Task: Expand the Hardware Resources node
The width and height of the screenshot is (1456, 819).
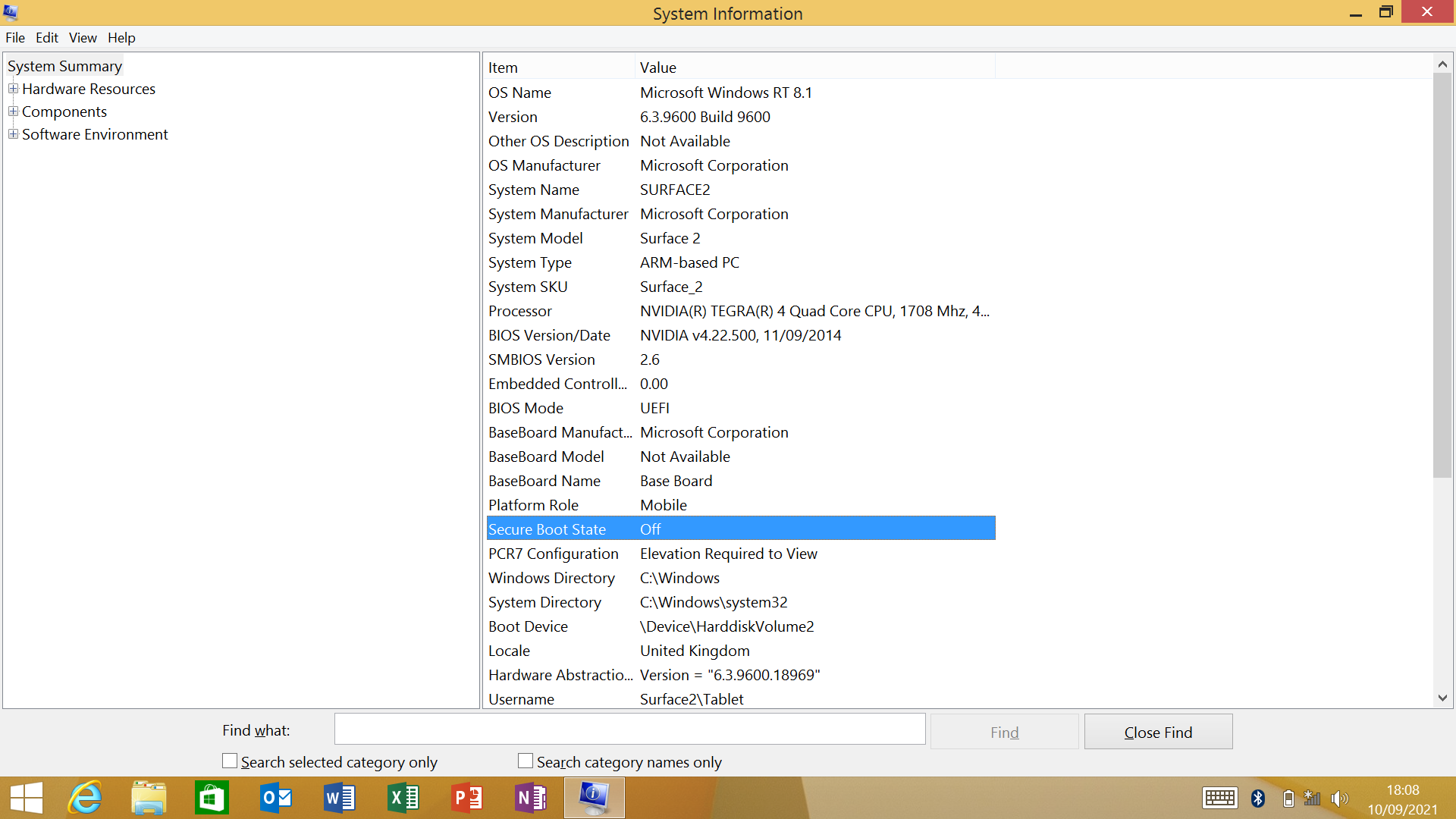Action: [13, 89]
